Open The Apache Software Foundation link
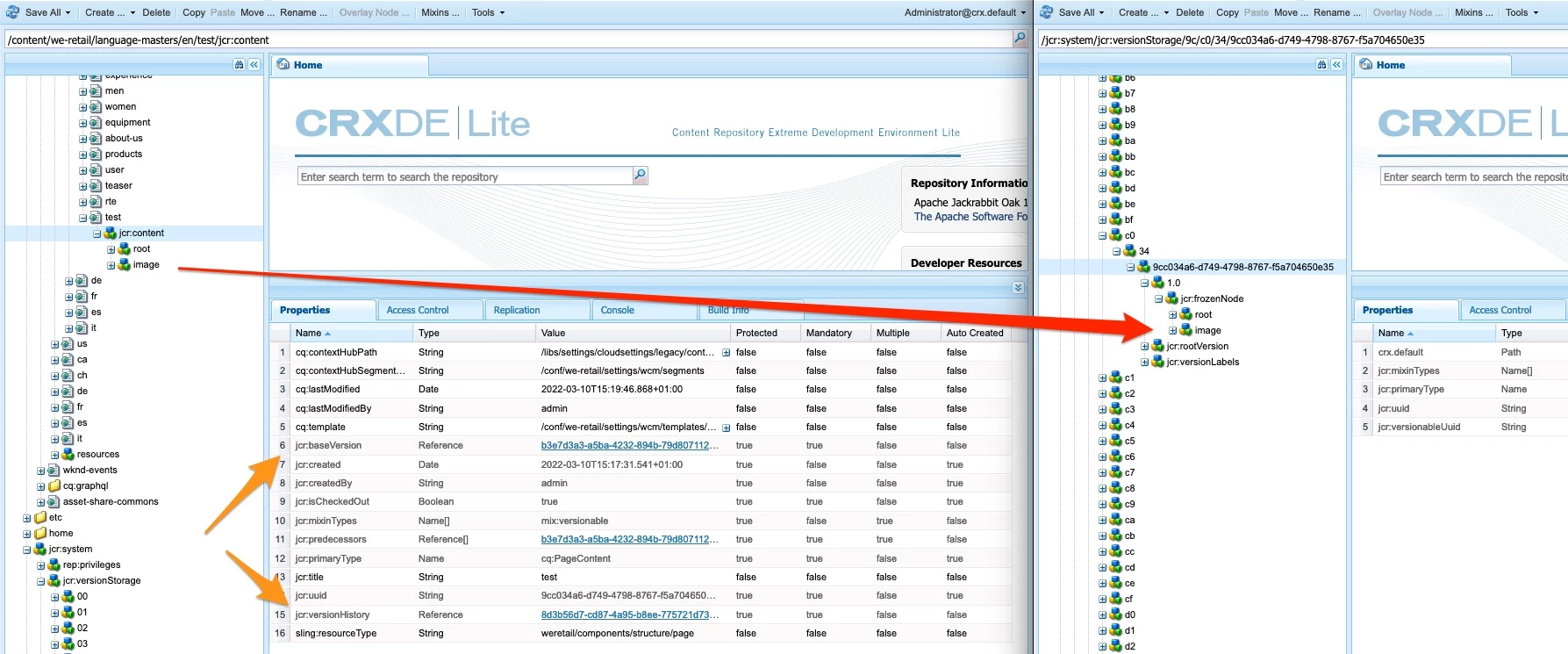The width and height of the screenshot is (1568, 654). (970, 217)
